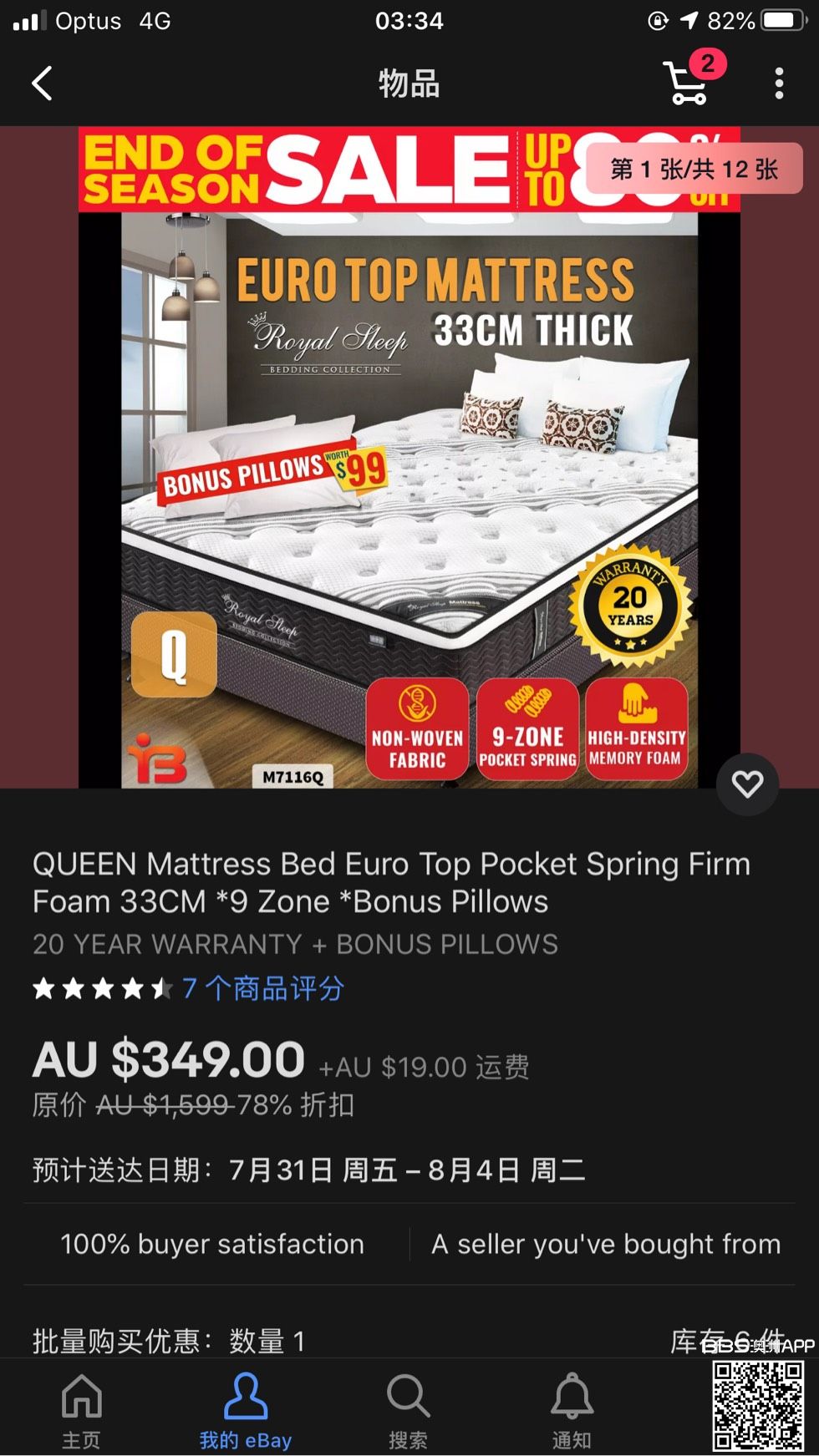Open the shopping cart icon
The image size is (819, 1456).
(x=687, y=83)
